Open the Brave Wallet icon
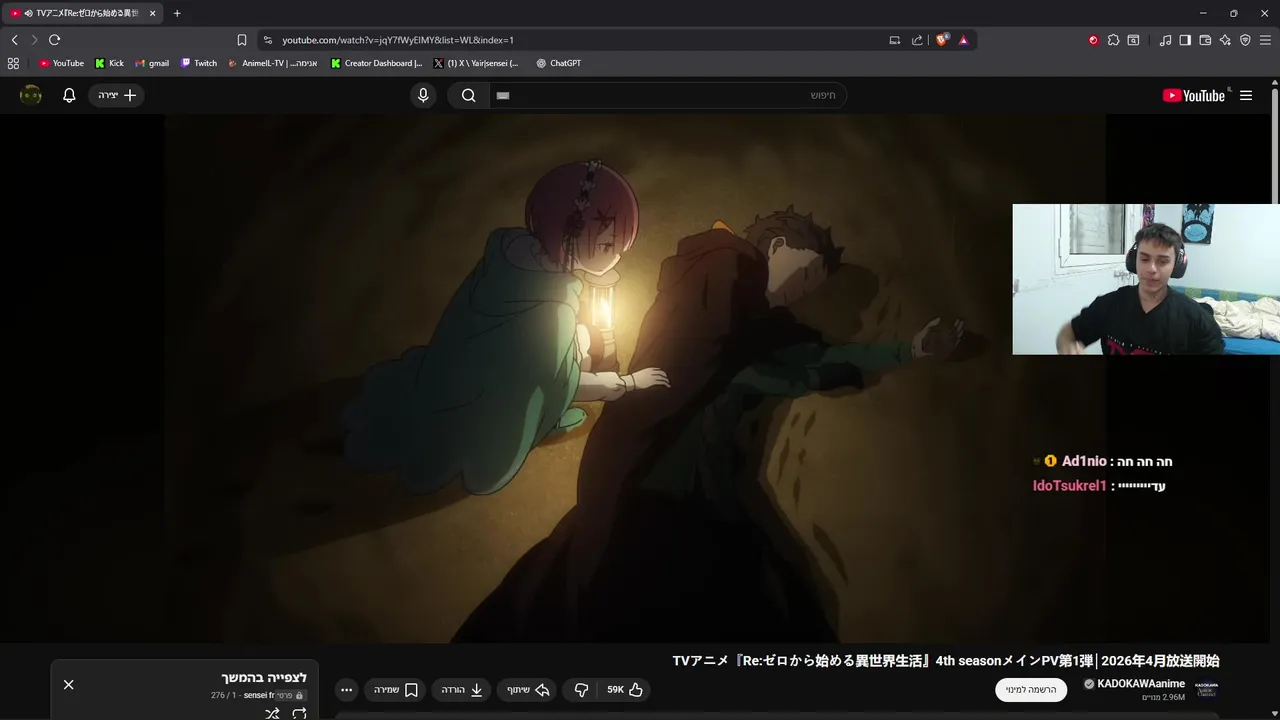The image size is (1280, 720). click(x=1205, y=40)
